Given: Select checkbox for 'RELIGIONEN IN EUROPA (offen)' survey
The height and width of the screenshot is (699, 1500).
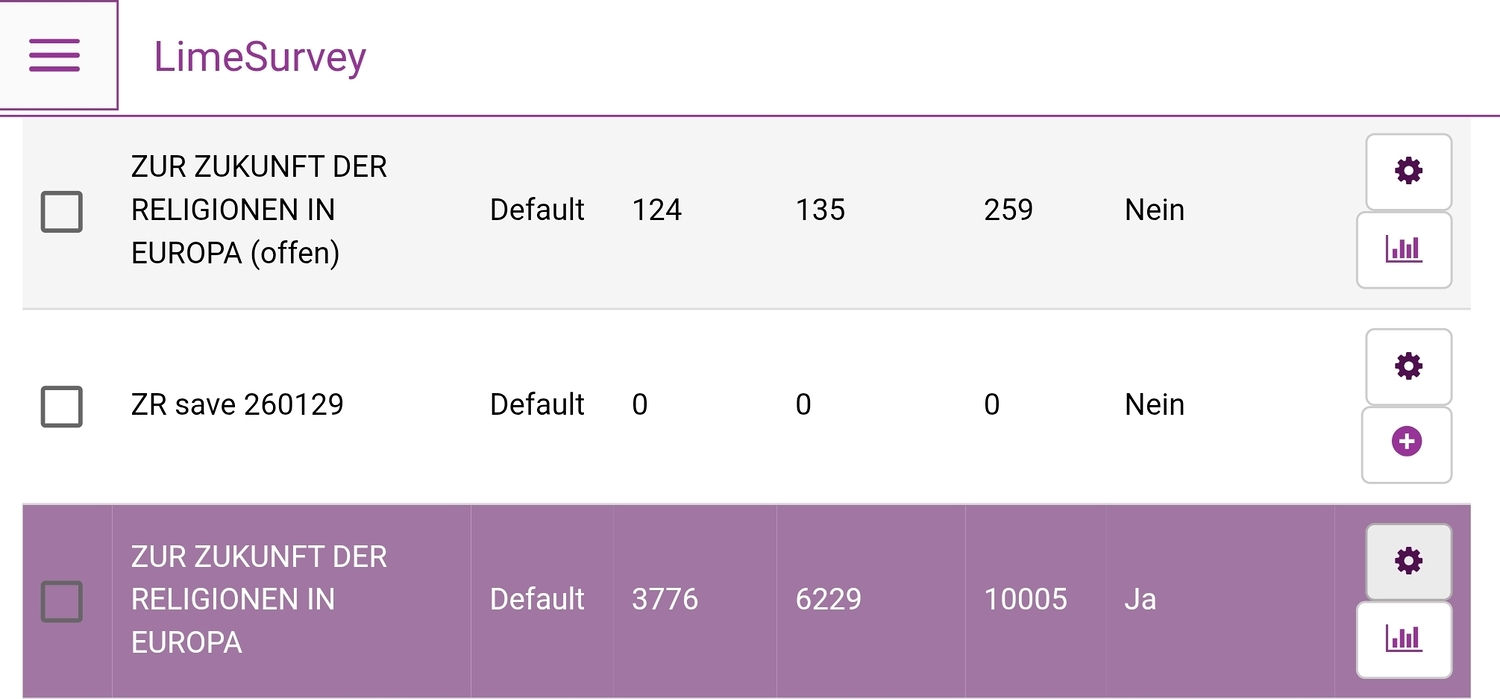Looking at the screenshot, I should tap(61, 211).
